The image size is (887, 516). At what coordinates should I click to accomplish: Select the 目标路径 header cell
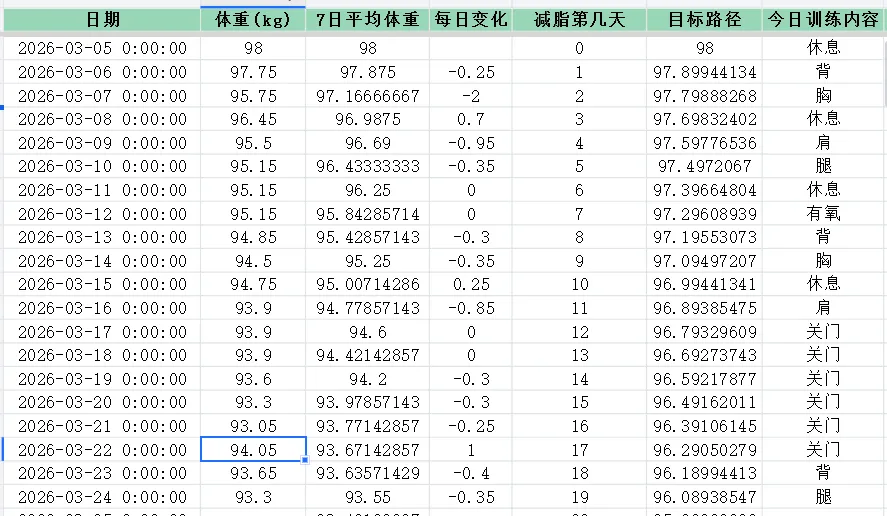pos(704,20)
